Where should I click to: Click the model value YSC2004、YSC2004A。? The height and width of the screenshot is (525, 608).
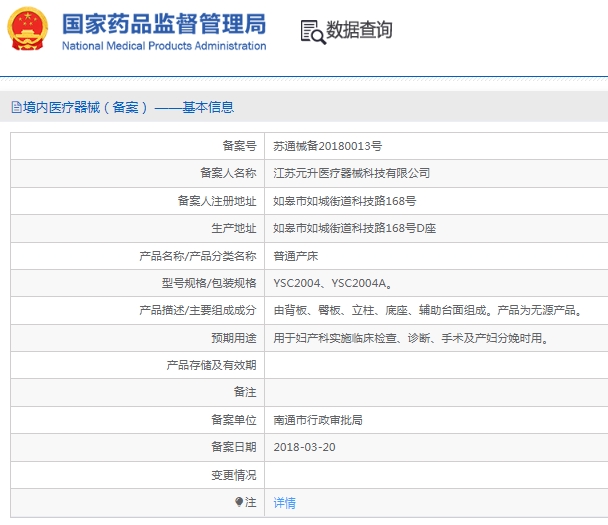pos(333,283)
